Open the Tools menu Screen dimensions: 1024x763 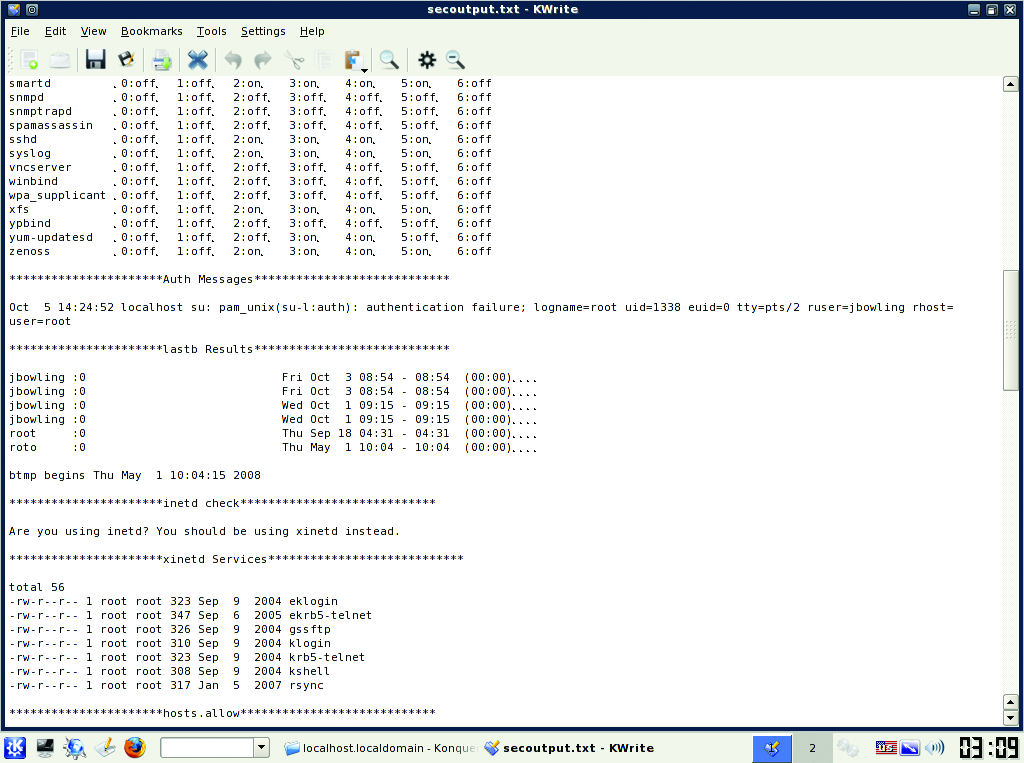click(x=211, y=31)
